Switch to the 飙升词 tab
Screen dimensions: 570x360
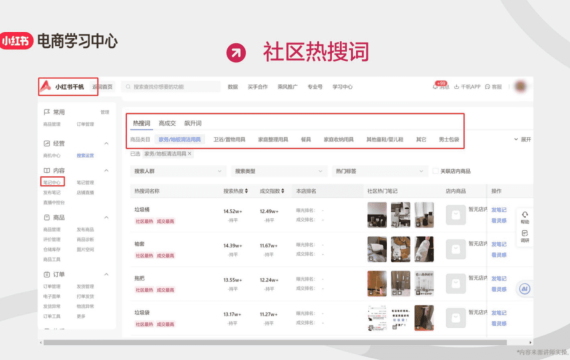(193, 123)
